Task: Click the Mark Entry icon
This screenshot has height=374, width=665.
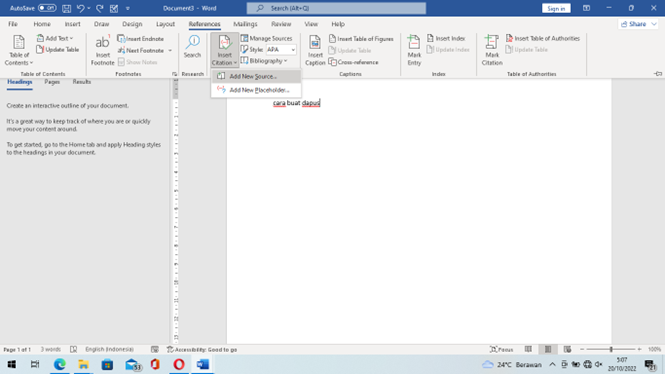Action: [x=414, y=50]
